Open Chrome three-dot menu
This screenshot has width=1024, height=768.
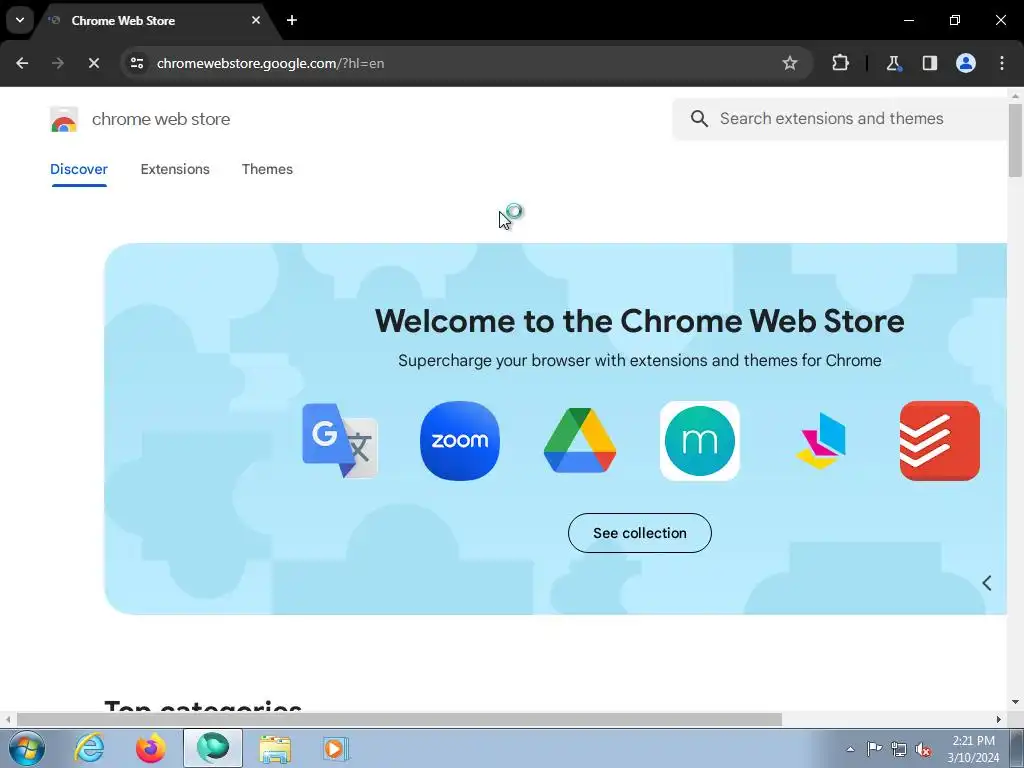1002,63
